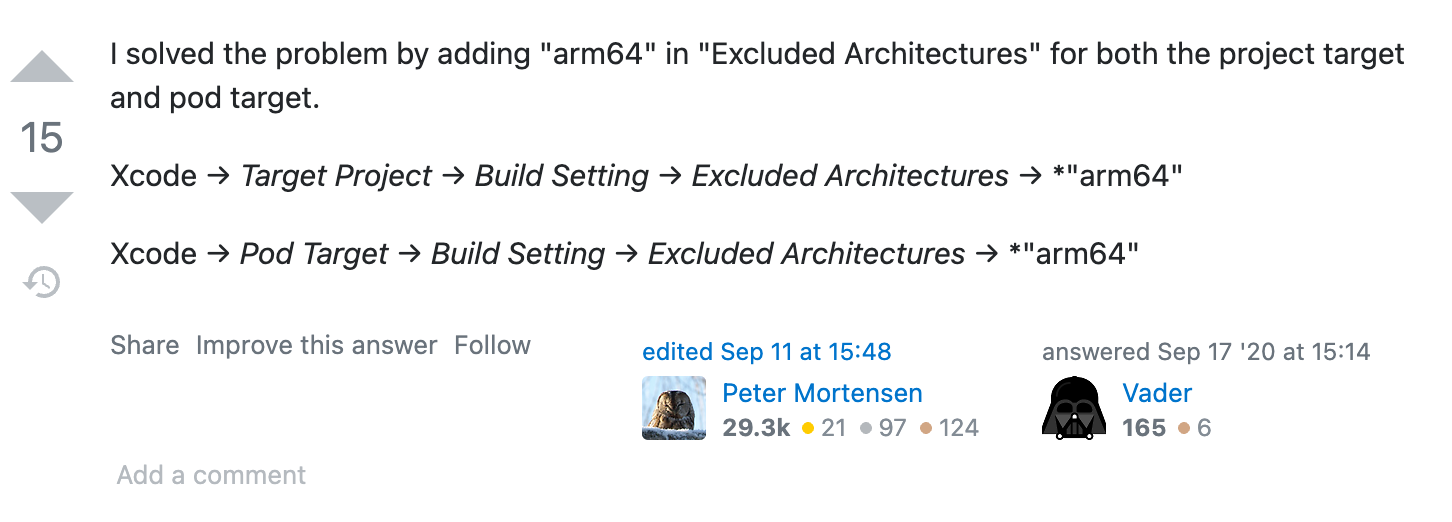Viewport: 1452px width, 522px height.
Task: Click Vader's 165 reputation score
Action: (1144, 429)
